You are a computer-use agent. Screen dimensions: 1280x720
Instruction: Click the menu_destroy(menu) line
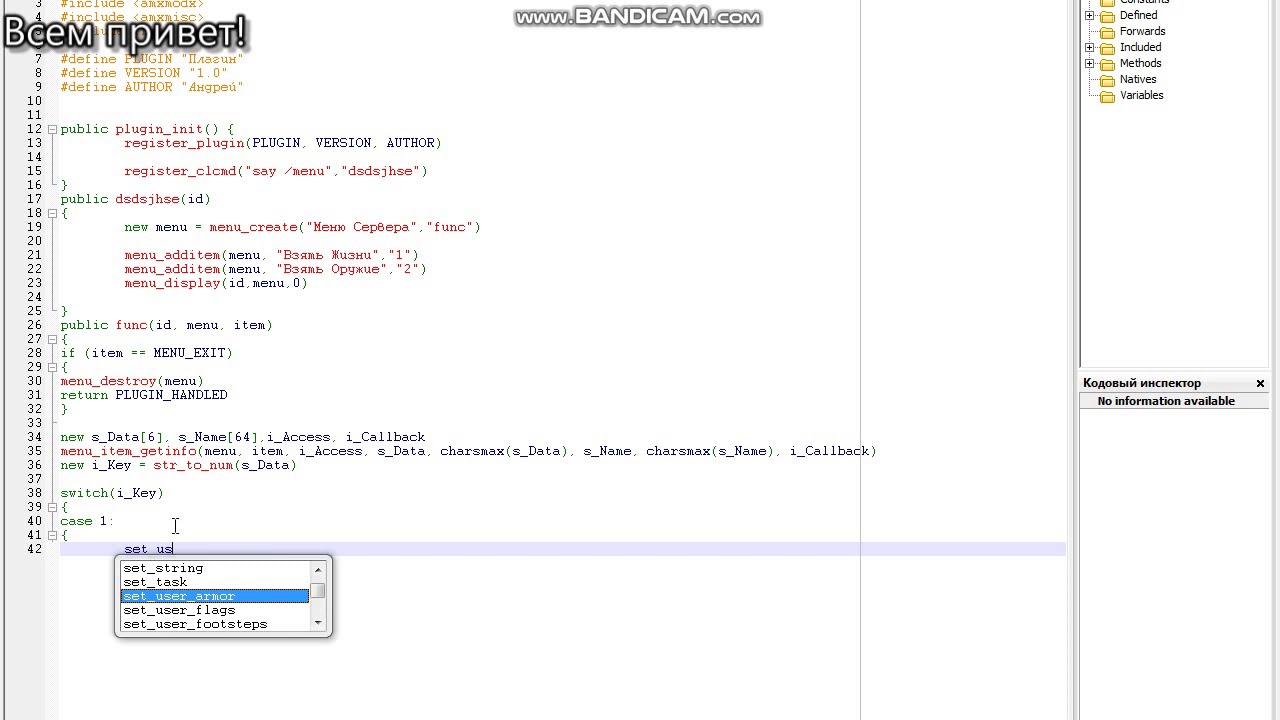[x=132, y=381]
